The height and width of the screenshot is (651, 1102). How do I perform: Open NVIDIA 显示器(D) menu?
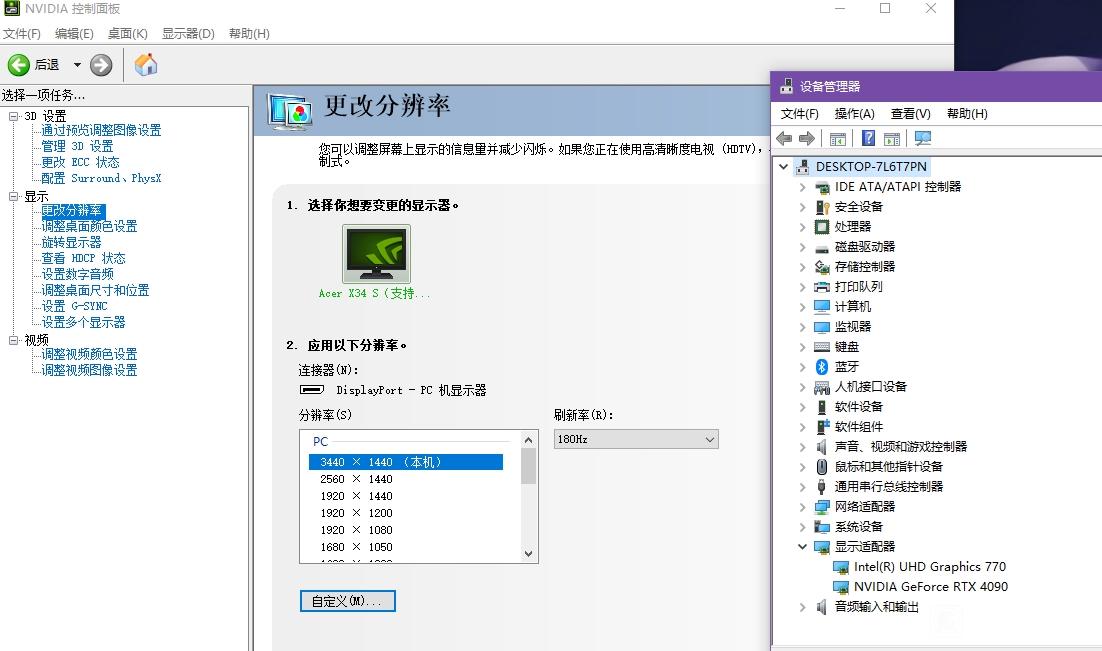coord(188,34)
